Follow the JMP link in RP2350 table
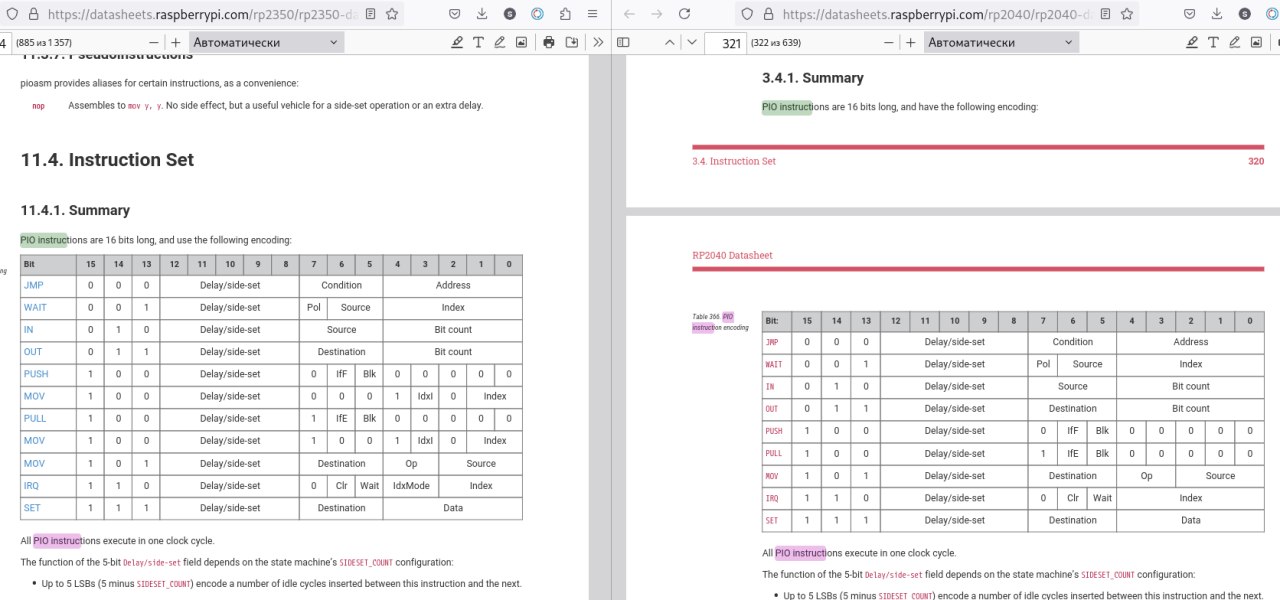This screenshot has height=600, width=1280. (x=33, y=285)
